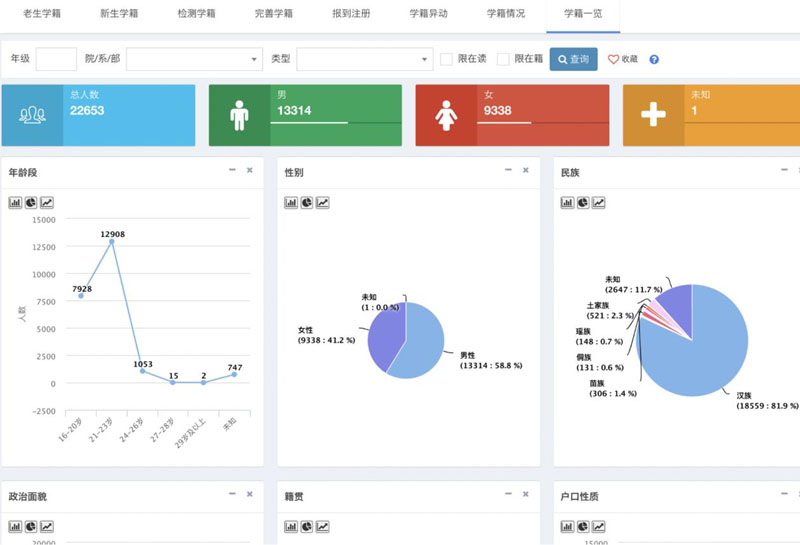Screen dimensions: 800x545
Task: Open the 新生学籍 tab
Action: (x=119, y=14)
